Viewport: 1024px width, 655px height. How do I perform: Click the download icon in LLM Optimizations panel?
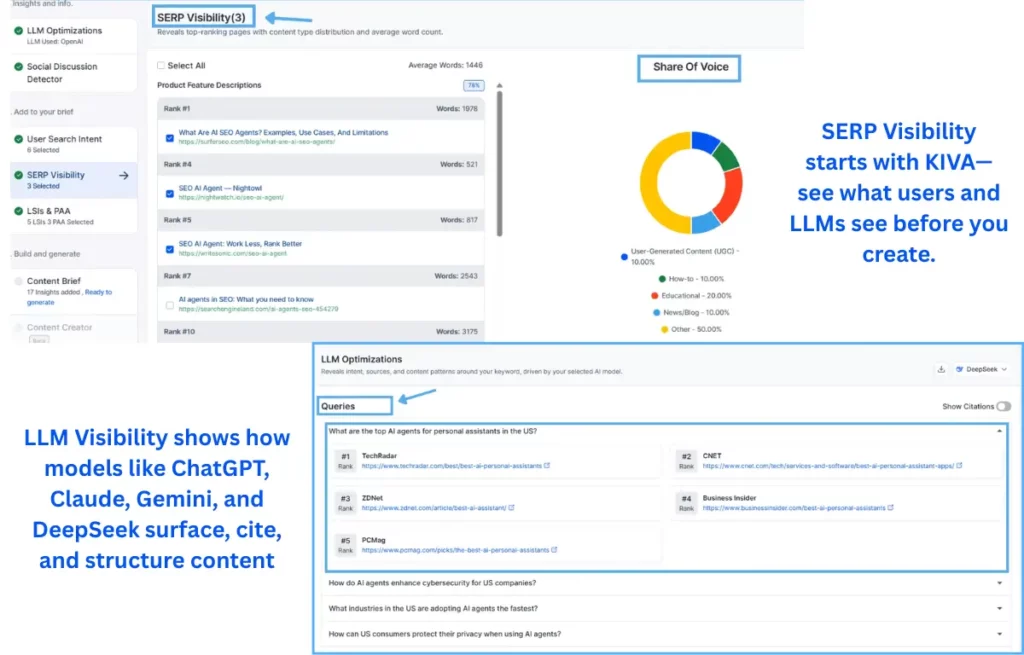941,368
